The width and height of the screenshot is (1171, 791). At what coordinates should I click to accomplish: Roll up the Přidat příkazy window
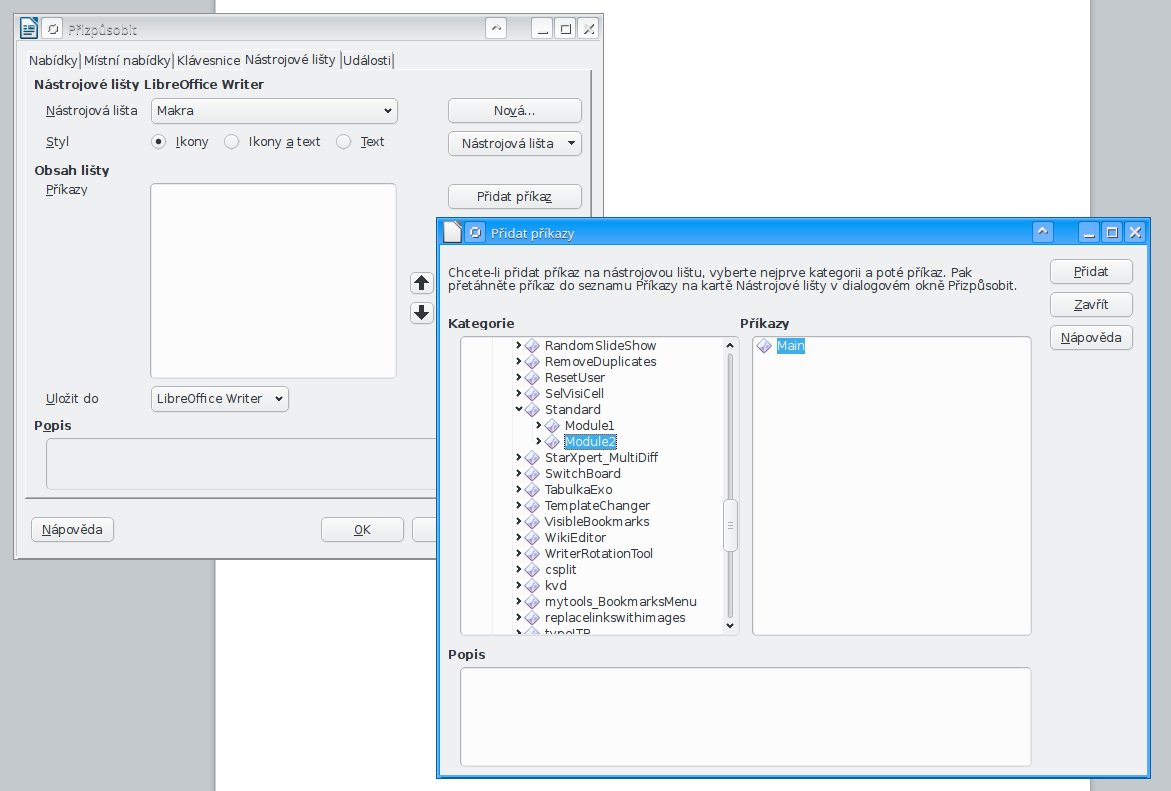pos(1043,232)
